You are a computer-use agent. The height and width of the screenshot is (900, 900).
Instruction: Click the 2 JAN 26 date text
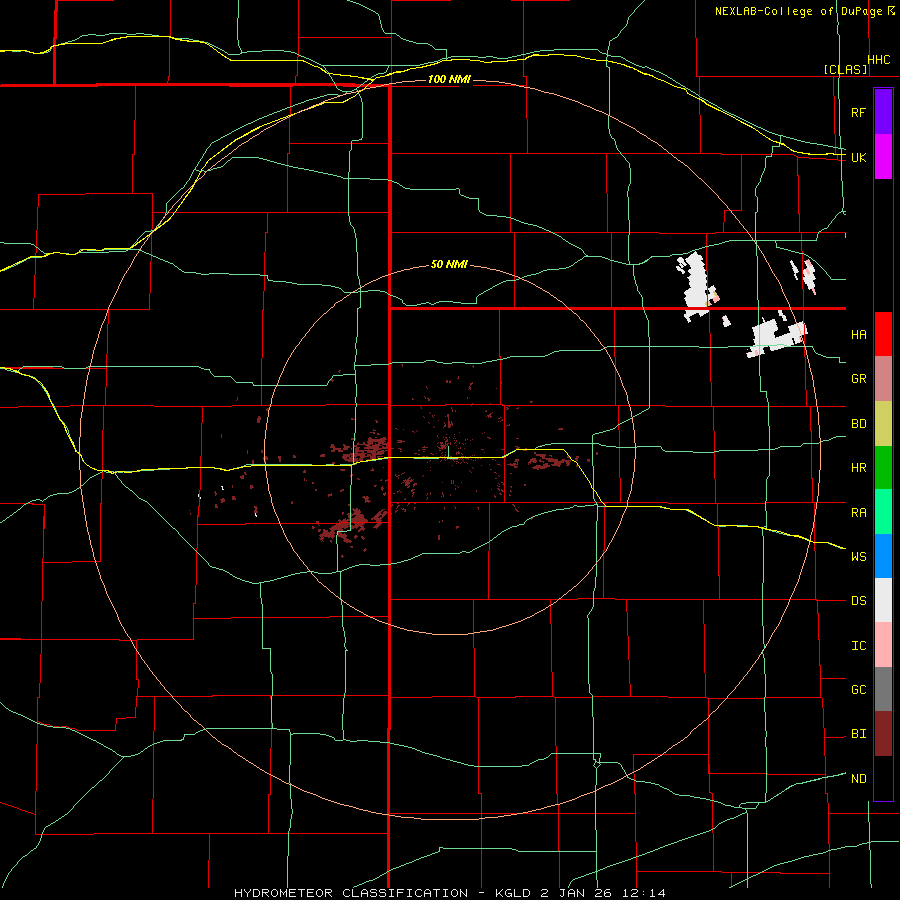pos(578,893)
